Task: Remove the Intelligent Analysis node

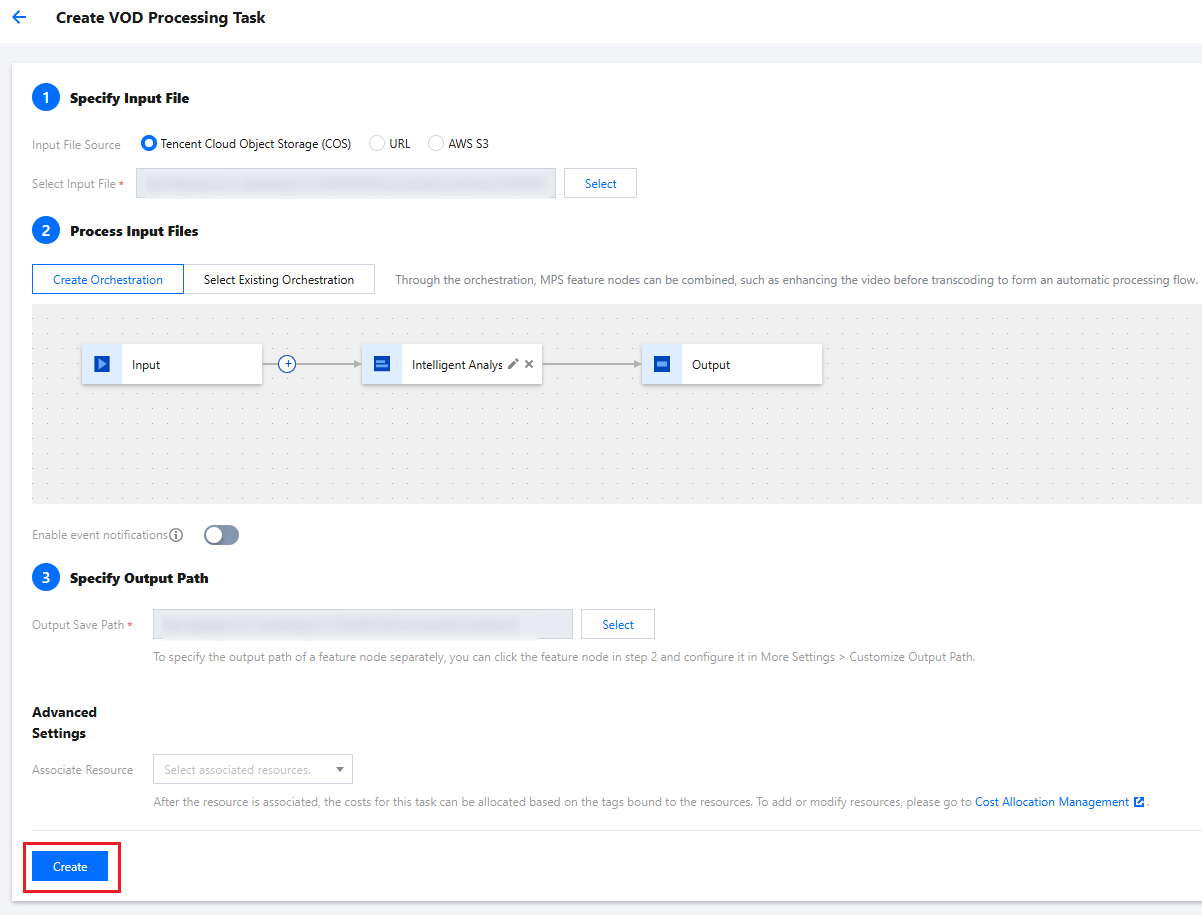Action: (x=529, y=365)
